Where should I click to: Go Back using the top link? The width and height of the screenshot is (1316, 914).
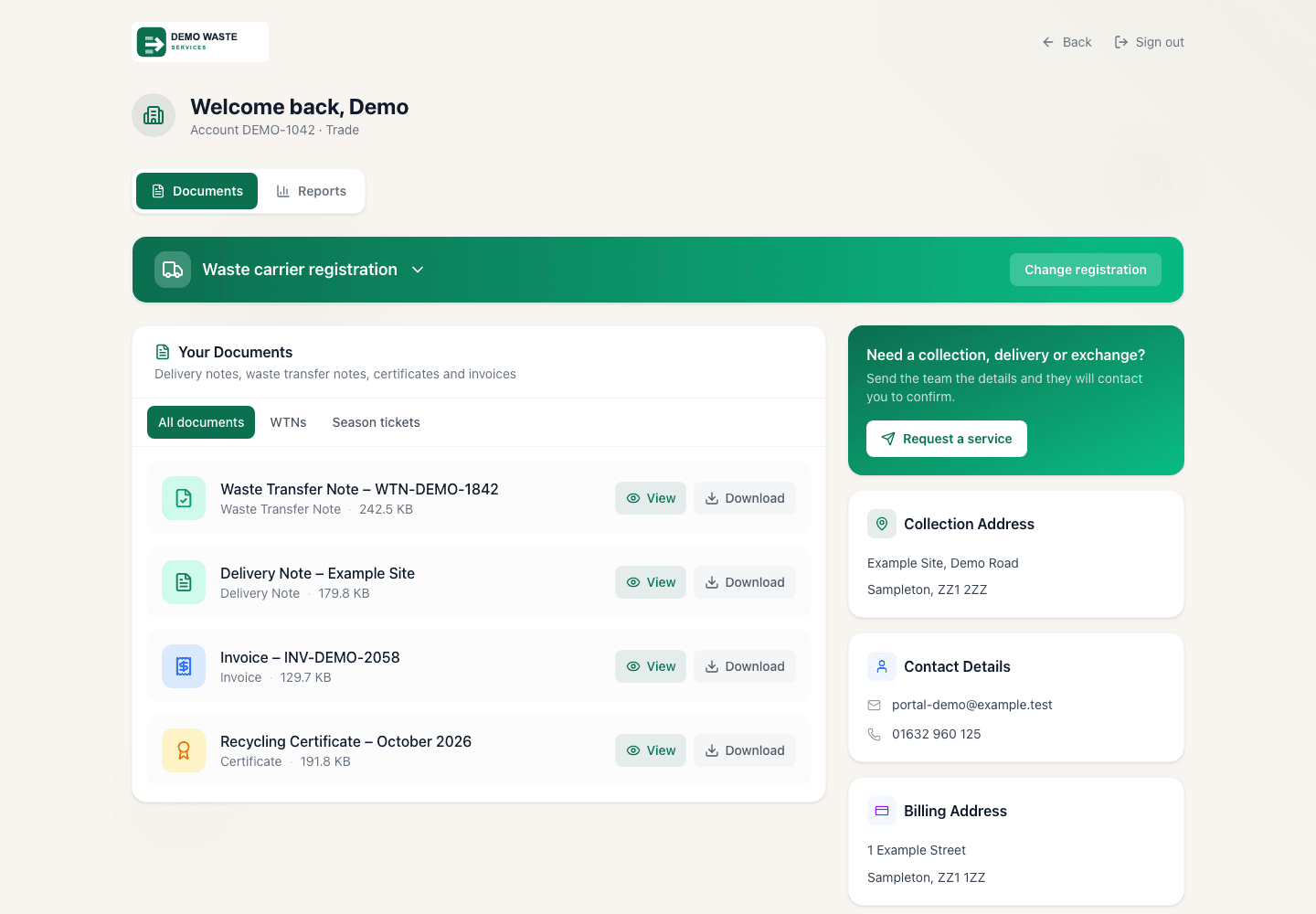click(1067, 42)
